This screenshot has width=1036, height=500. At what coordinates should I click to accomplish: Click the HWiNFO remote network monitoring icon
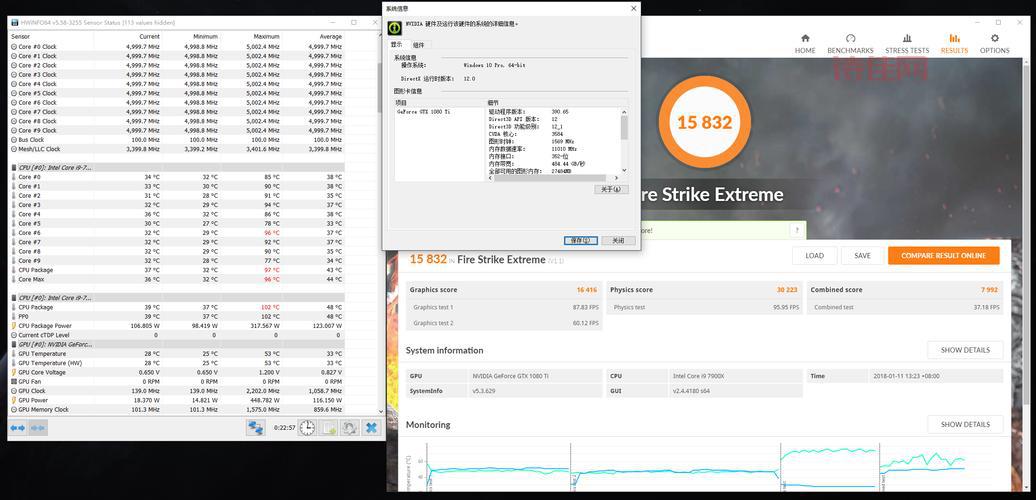[256, 427]
